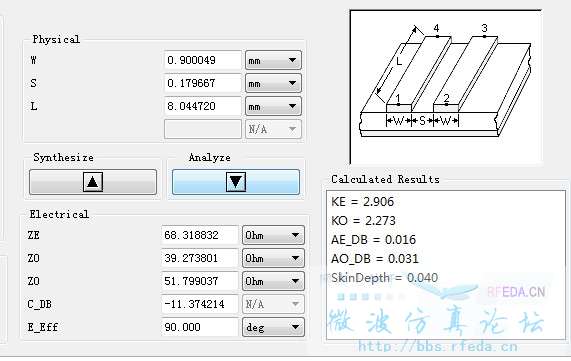This screenshot has height=361, width=571.
Task: Click the Electrical group label
Action: pyautogui.click(x=59, y=214)
